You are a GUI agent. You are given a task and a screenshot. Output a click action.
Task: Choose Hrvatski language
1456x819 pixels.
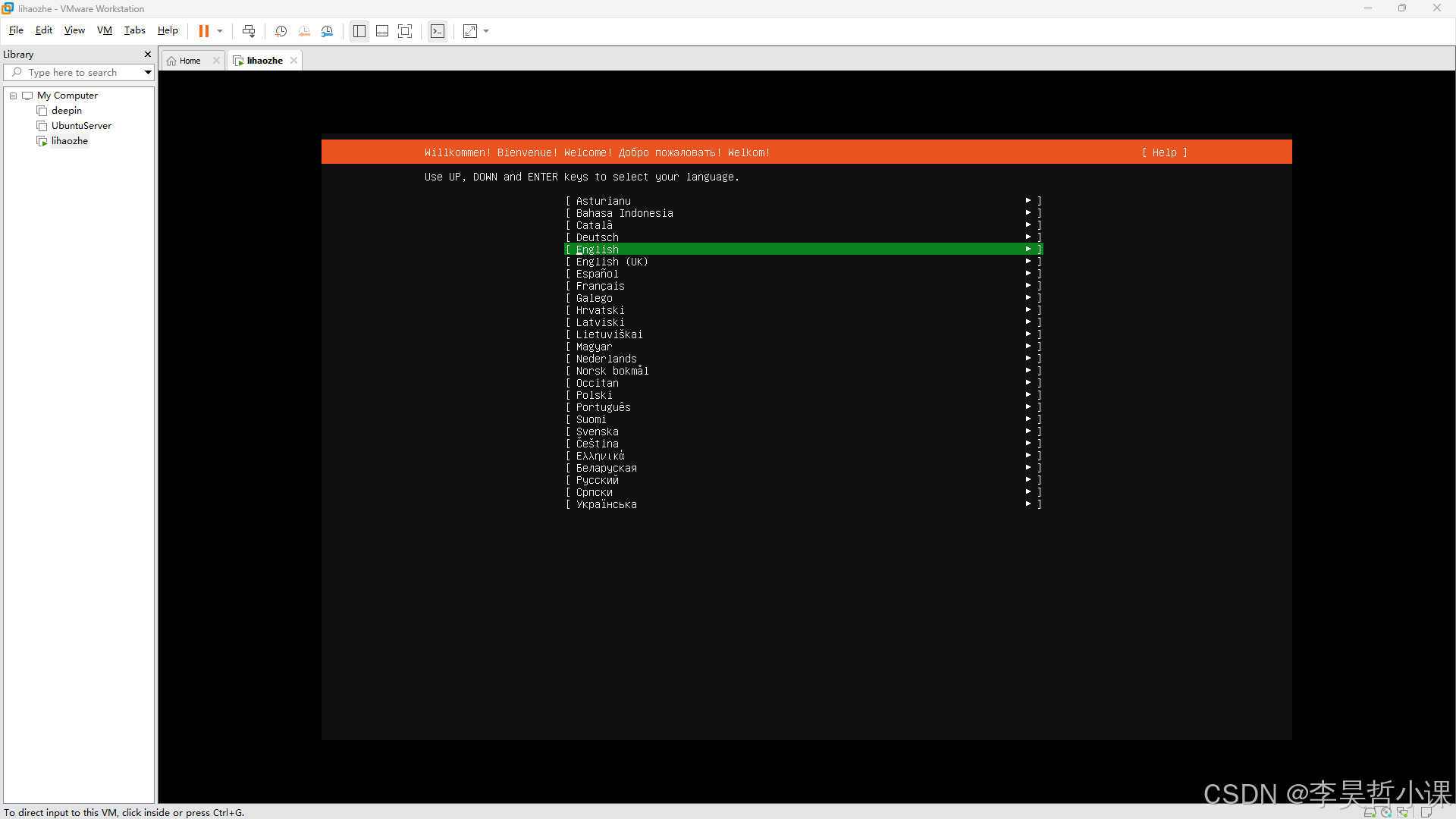tap(804, 310)
